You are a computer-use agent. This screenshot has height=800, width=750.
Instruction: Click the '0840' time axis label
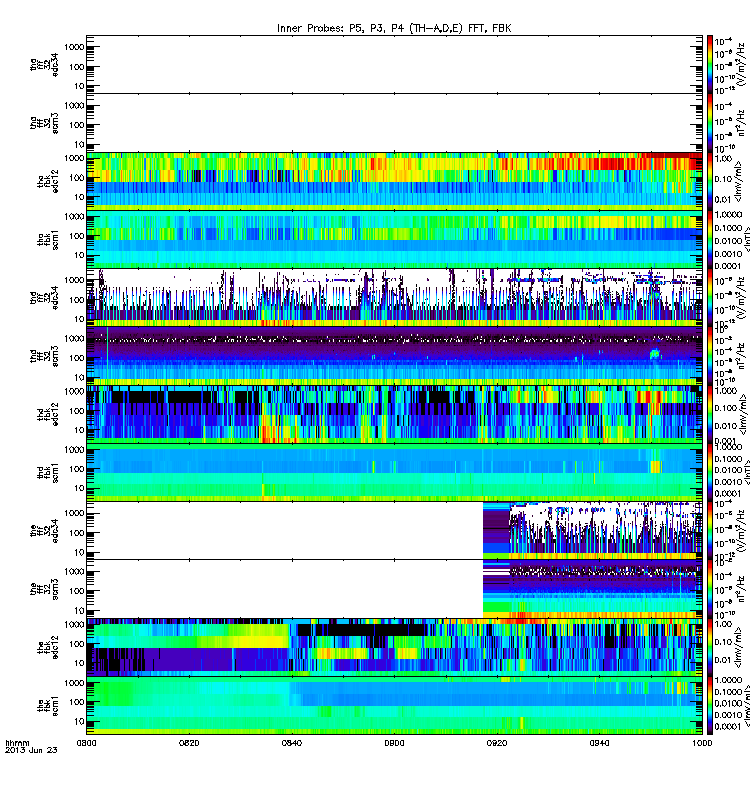click(x=291, y=743)
